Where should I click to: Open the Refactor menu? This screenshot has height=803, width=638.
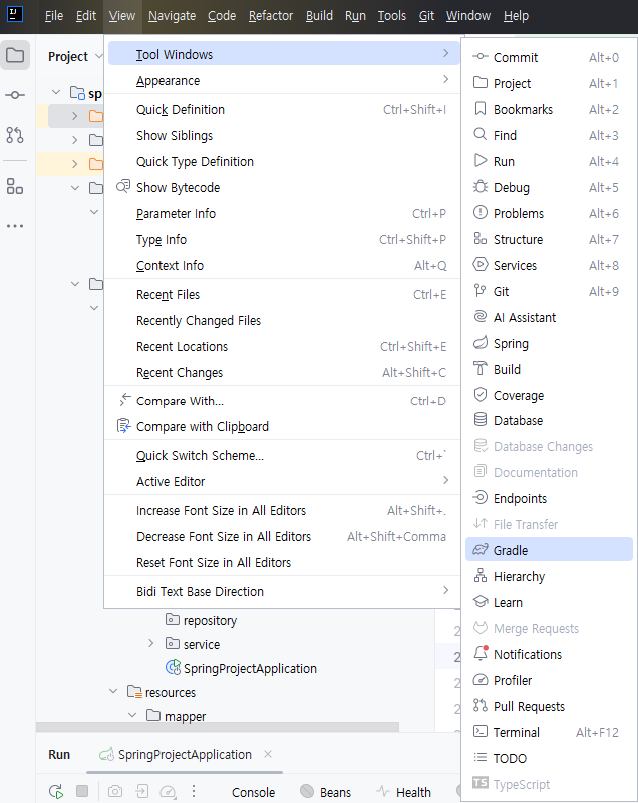tap(271, 16)
